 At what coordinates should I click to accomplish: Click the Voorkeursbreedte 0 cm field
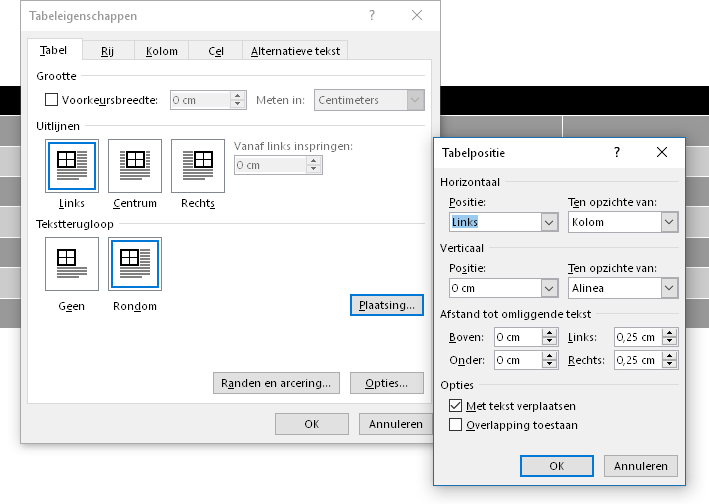click(x=200, y=100)
